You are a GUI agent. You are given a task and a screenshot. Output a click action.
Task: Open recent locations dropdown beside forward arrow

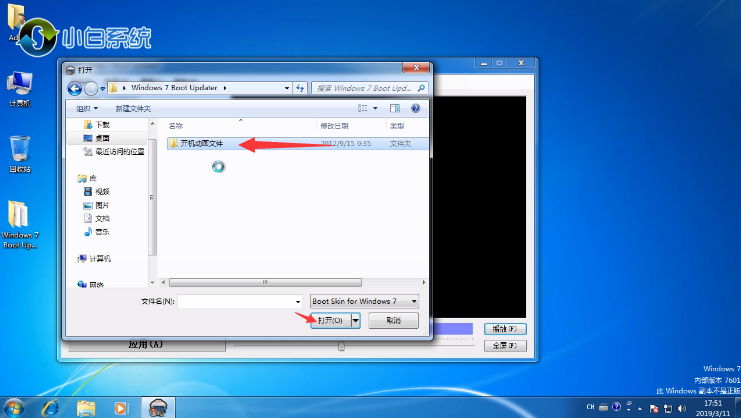(103, 89)
